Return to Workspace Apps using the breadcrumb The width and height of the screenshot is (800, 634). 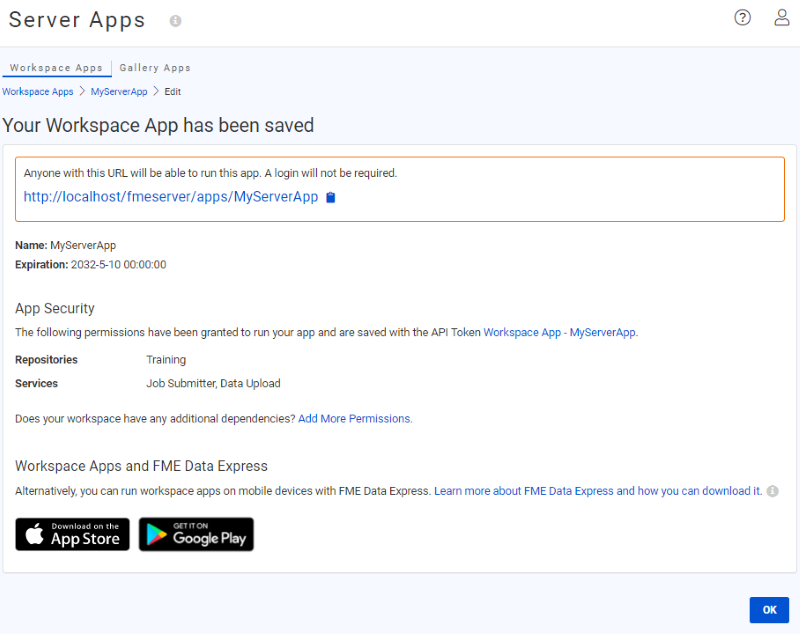click(37, 91)
